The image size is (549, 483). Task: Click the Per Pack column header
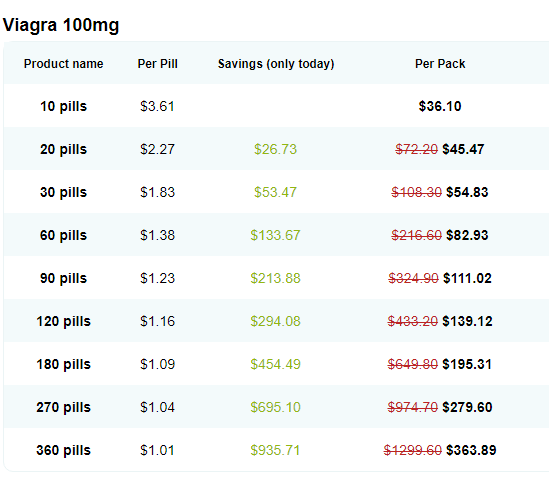coord(440,64)
